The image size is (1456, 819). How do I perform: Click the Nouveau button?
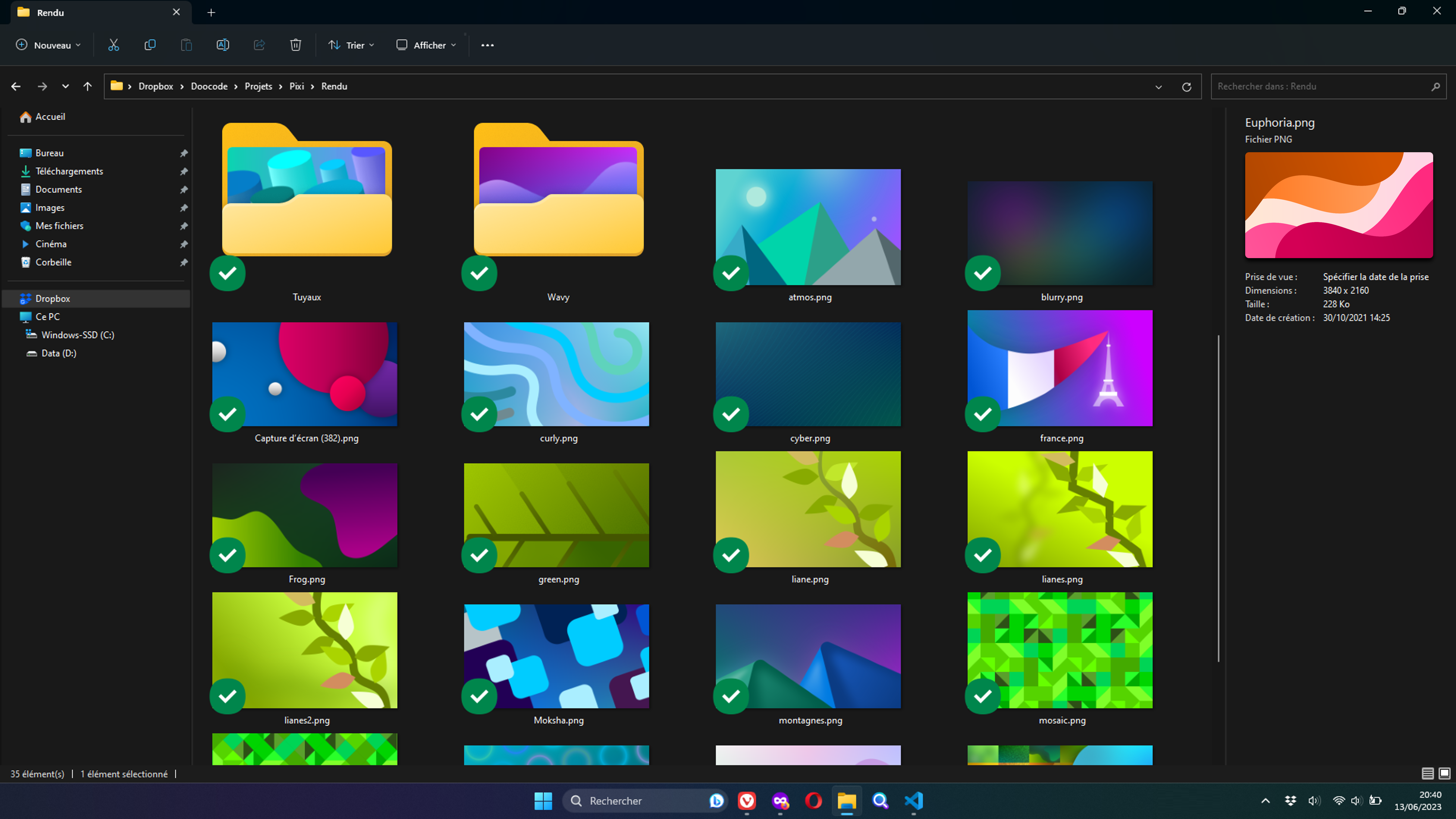pos(49,45)
